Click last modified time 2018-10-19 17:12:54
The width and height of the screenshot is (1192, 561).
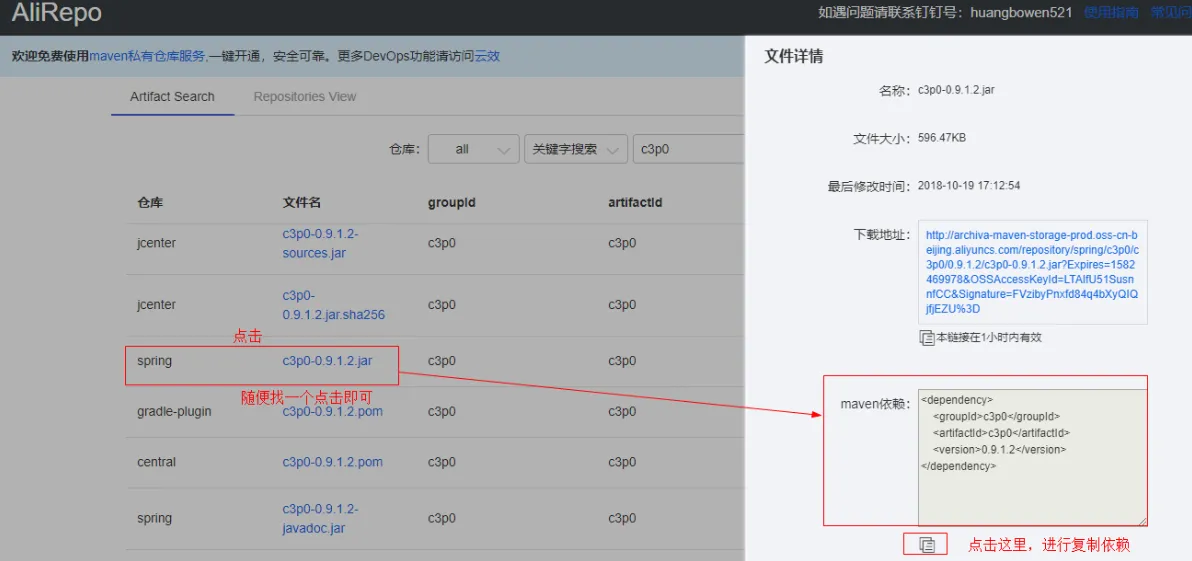tap(968, 185)
